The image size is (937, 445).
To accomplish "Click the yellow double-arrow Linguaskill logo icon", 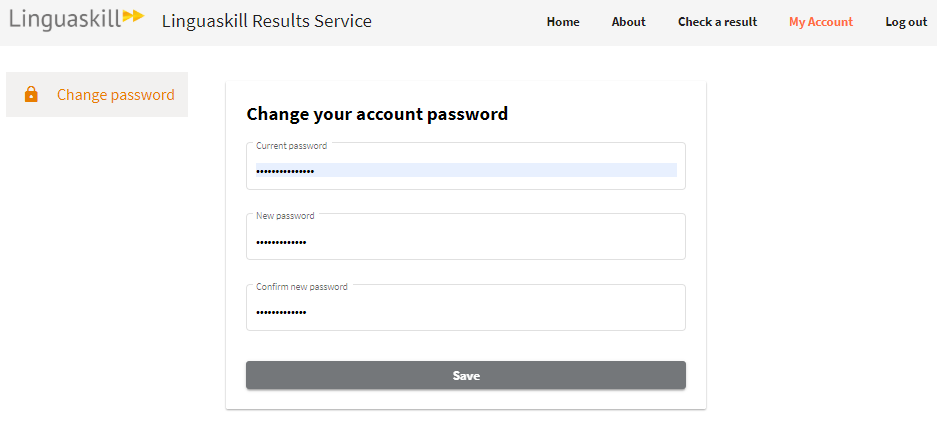I will (x=133, y=16).
